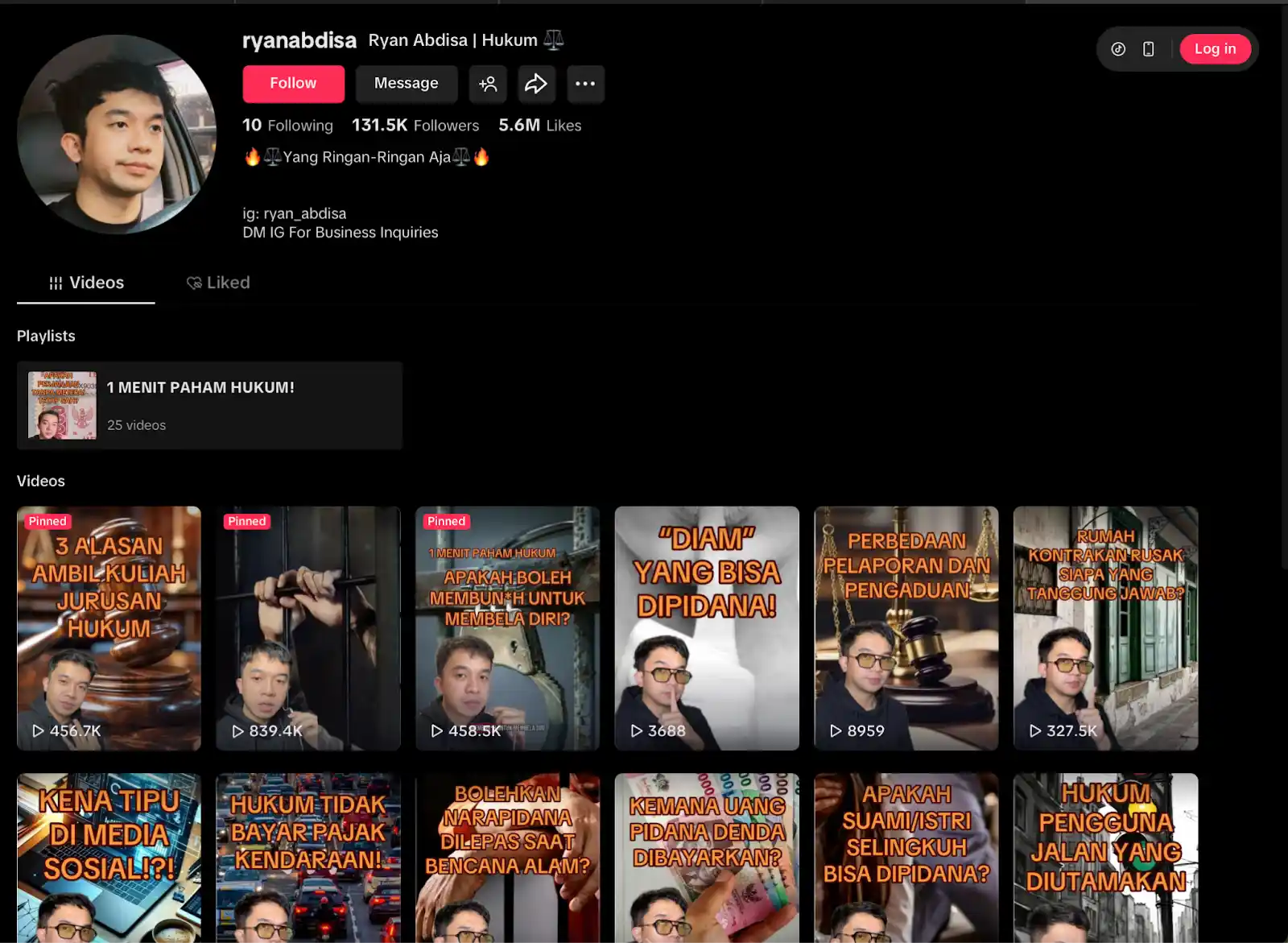The image size is (1288, 943).
Task: Click the display name Ryan Abdisa | Hukum
Action: [x=466, y=40]
